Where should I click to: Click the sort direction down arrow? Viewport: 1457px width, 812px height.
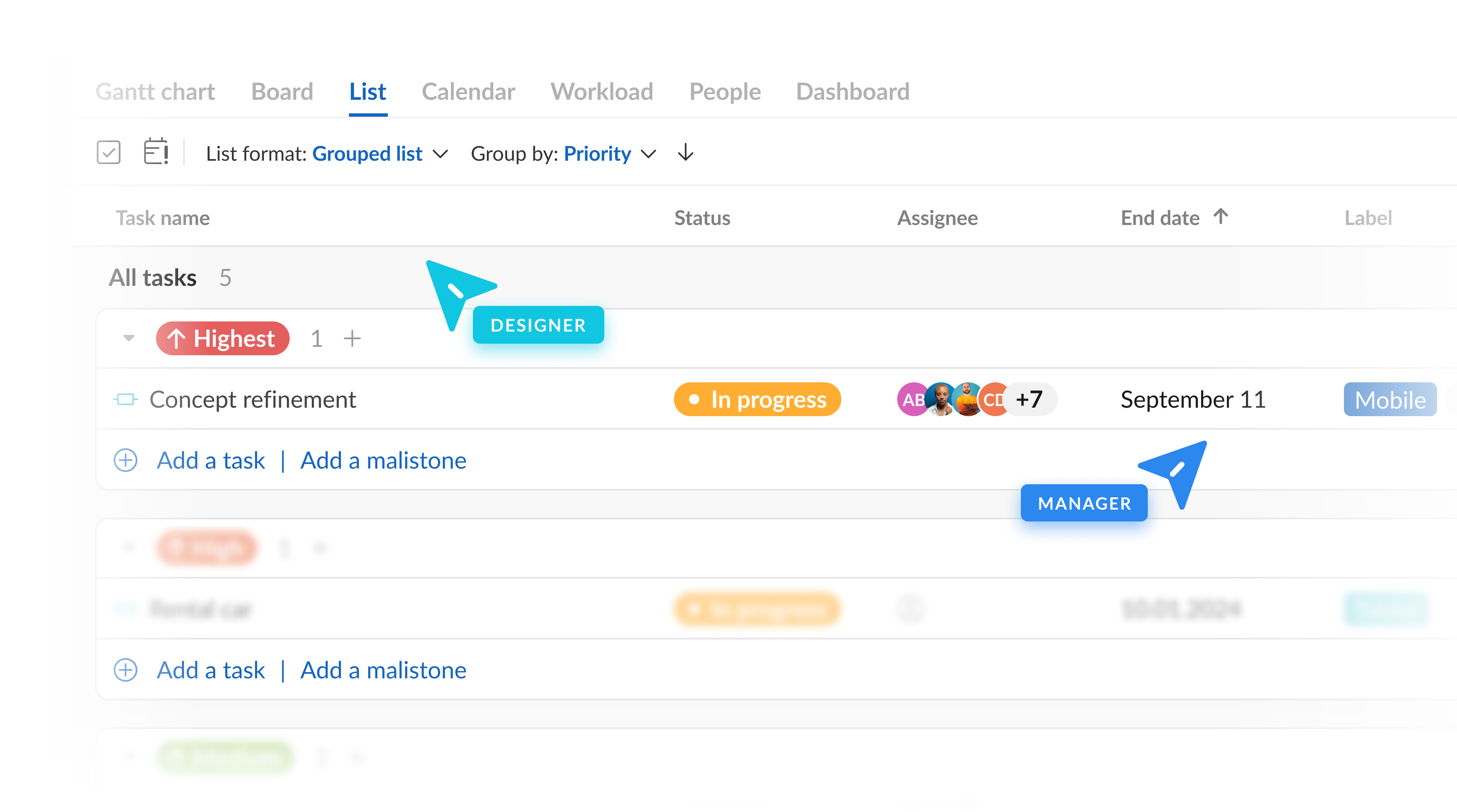(x=685, y=153)
